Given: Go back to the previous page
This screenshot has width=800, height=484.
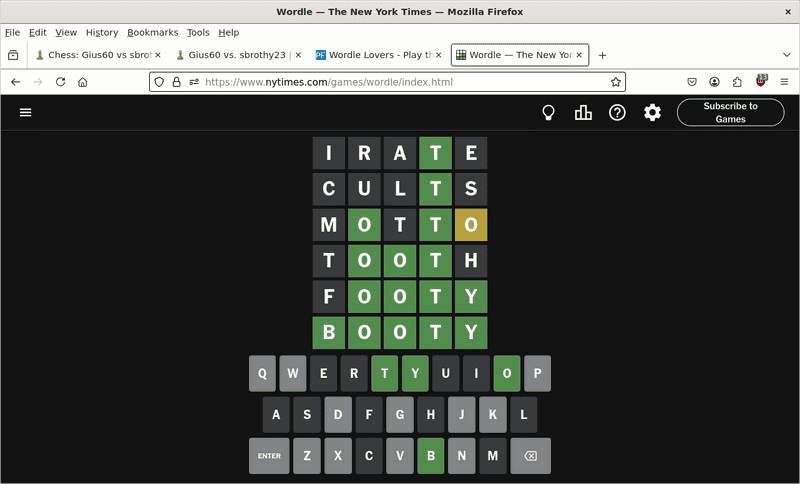Looking at the screenshot, I should pyautogui.click(x=16, y=82).
